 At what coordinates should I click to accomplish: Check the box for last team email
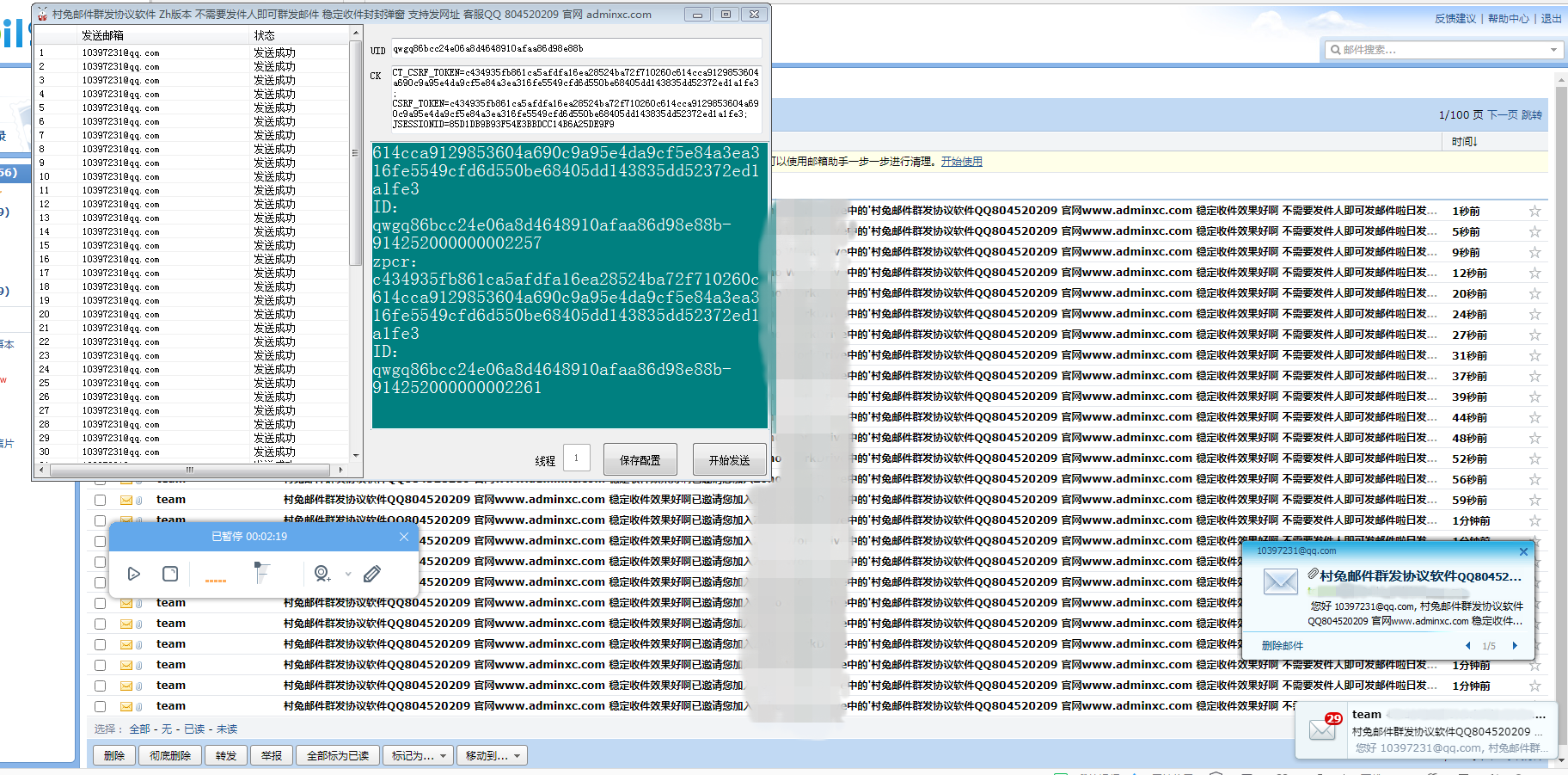pyautogui.click(x=101, y=706)
